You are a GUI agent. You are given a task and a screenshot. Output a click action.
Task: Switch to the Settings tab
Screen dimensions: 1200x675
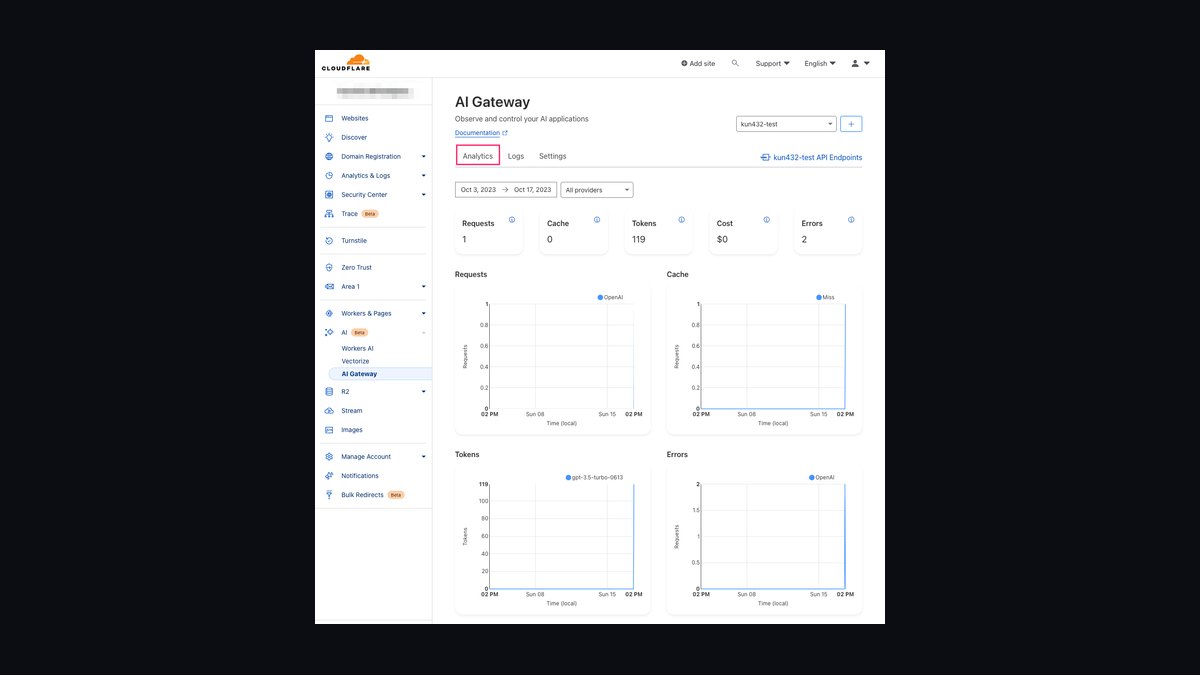[553, 156]
